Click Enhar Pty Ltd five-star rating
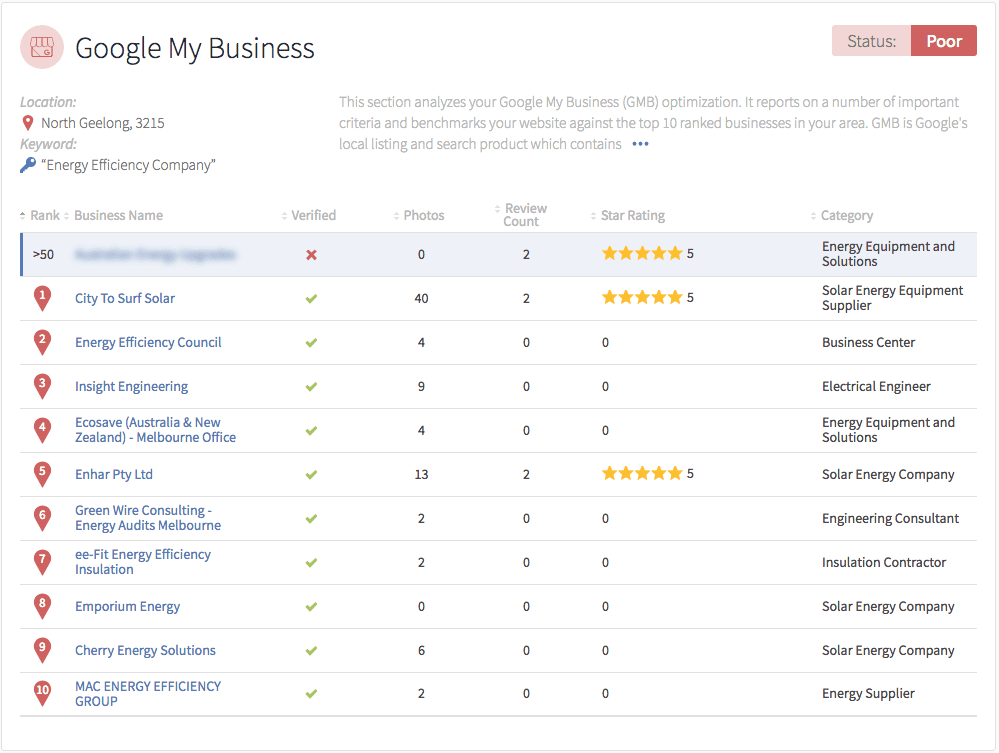Screen dimensions: 999x753 [x=648, y=473]
